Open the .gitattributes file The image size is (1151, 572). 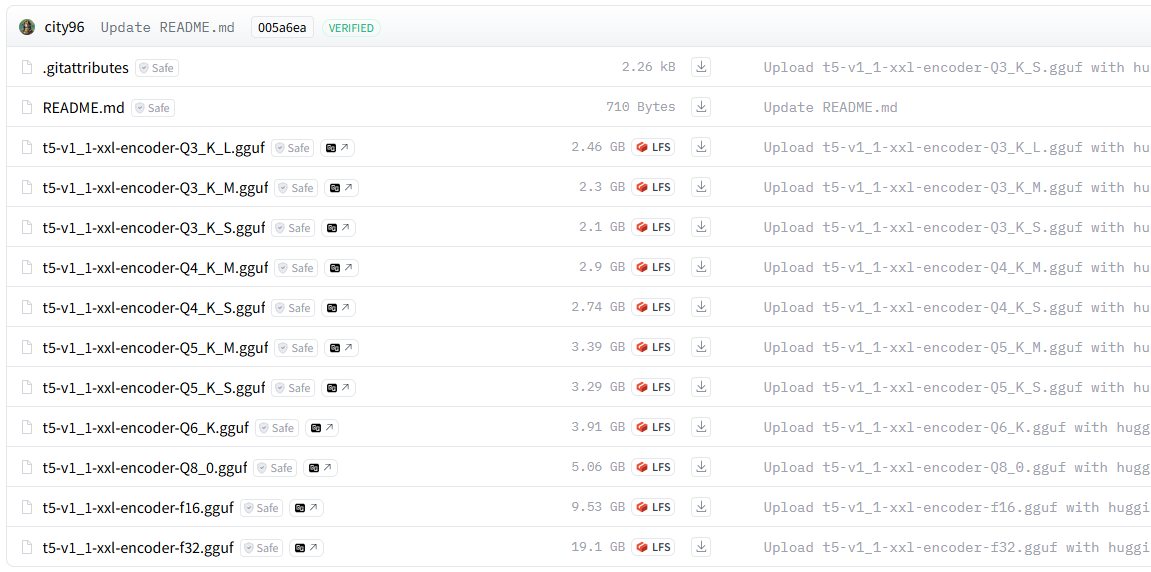point(86,68)
